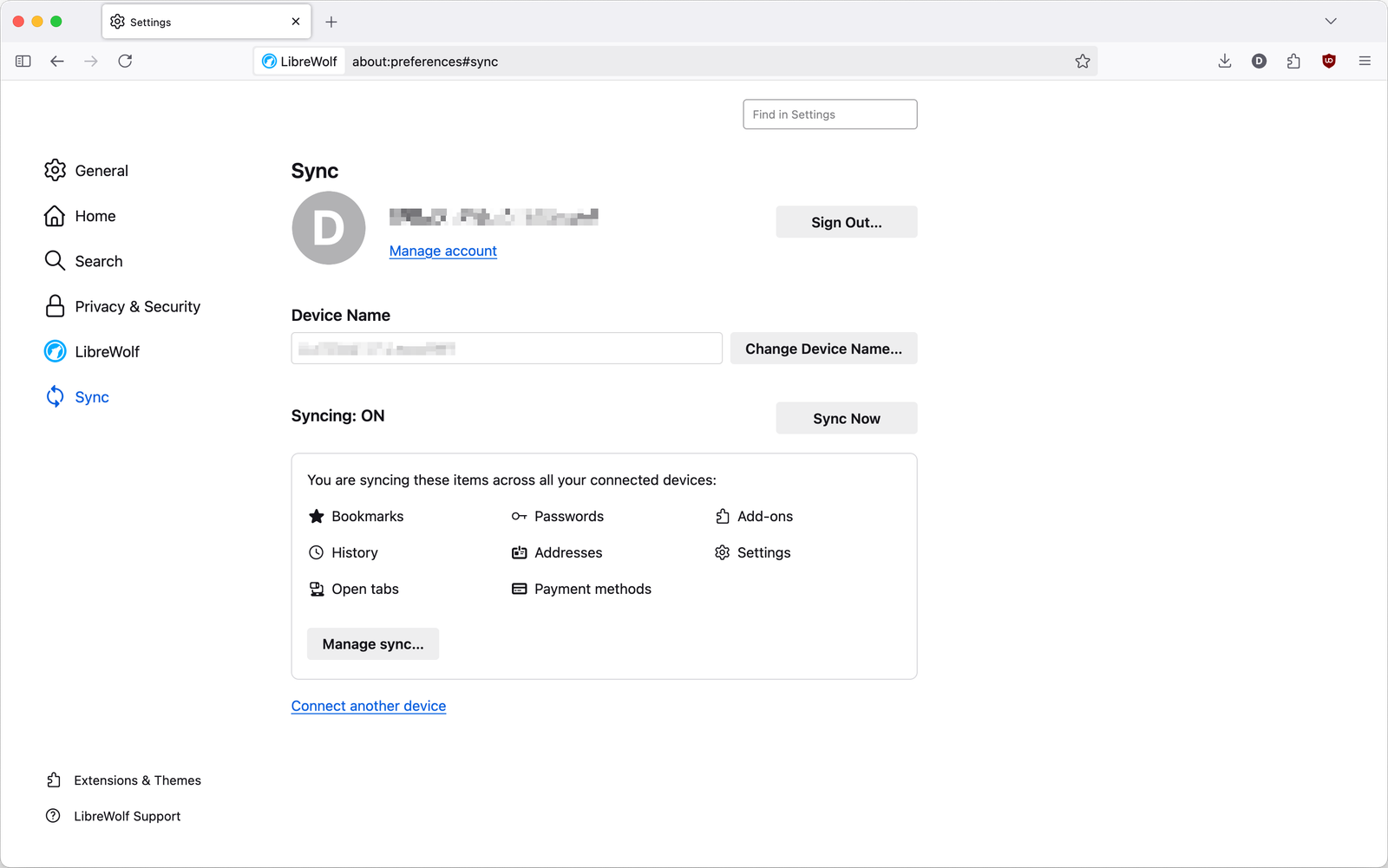Open Privacy & Security via the lock icon
Viewport: 1388px width, 868px height.
(55, 306)
